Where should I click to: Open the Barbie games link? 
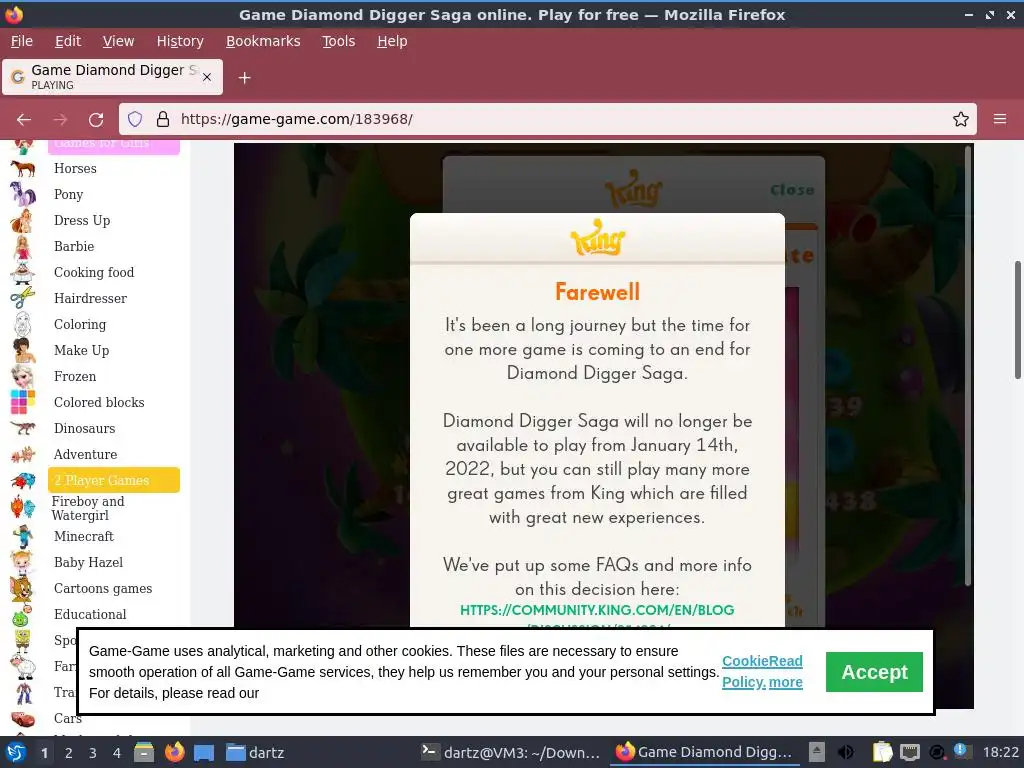(74, 247)
